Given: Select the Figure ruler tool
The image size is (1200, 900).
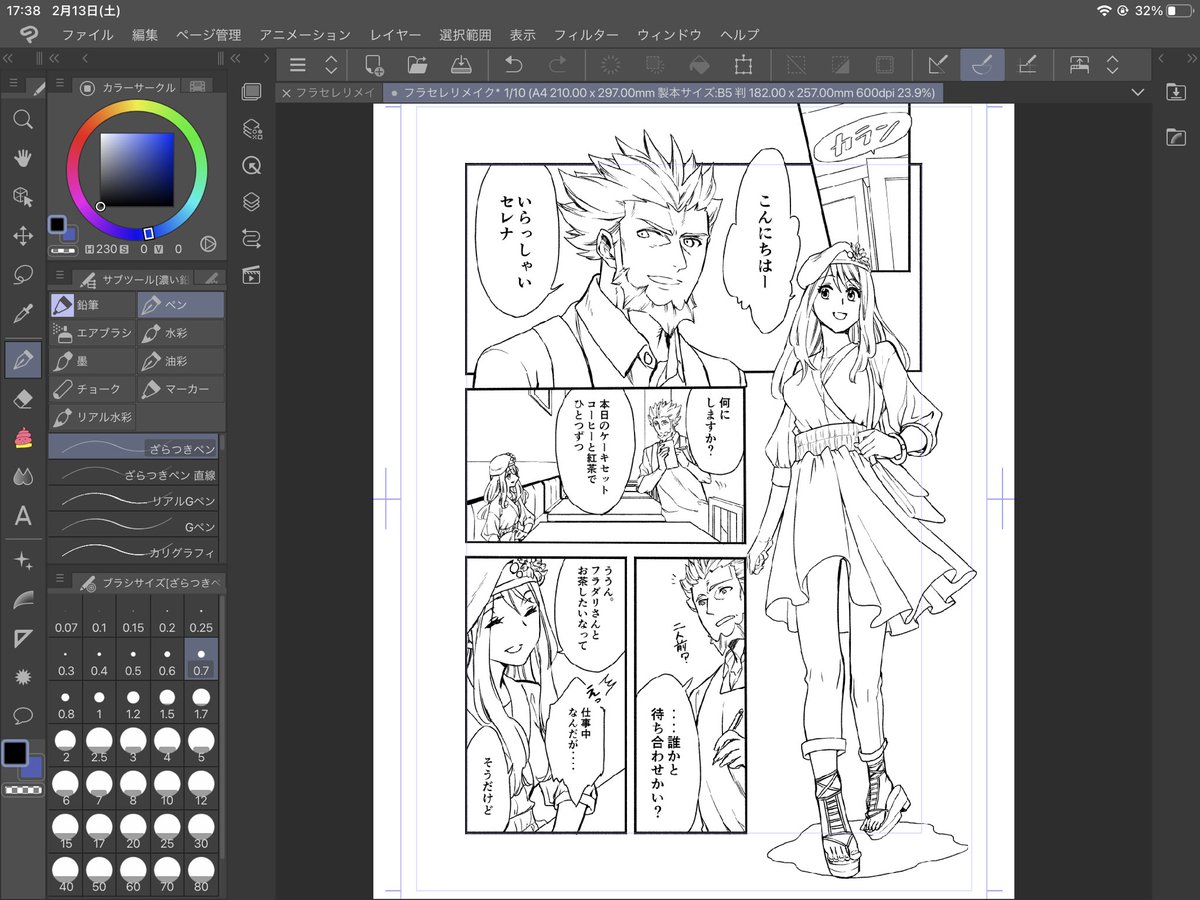Looking at the screenshot, I should (22, 638).
